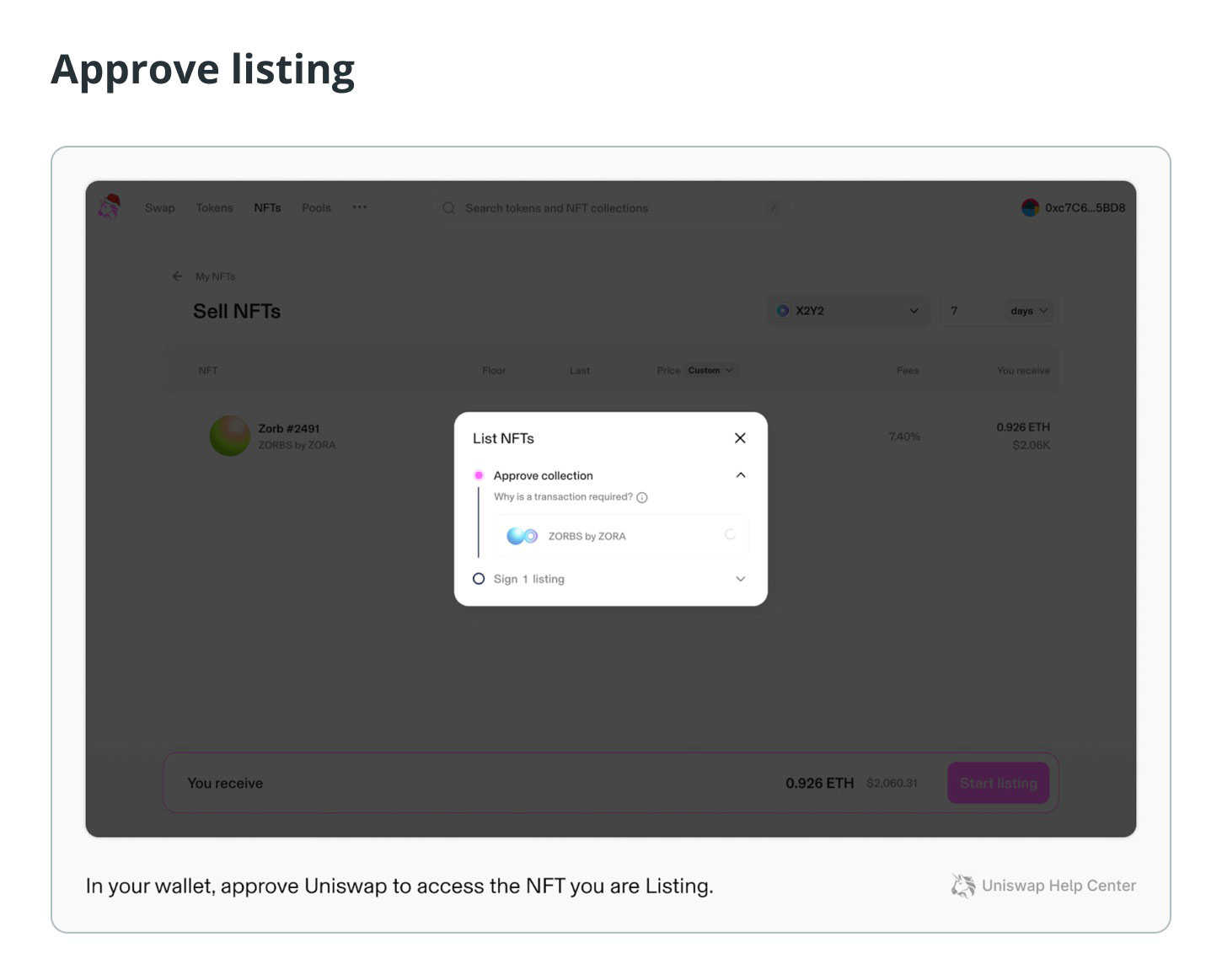The height and width of the screenshot is (980, 1222).
Task: Expand the Sign 1 listing section
Action: tap(741, 579)
